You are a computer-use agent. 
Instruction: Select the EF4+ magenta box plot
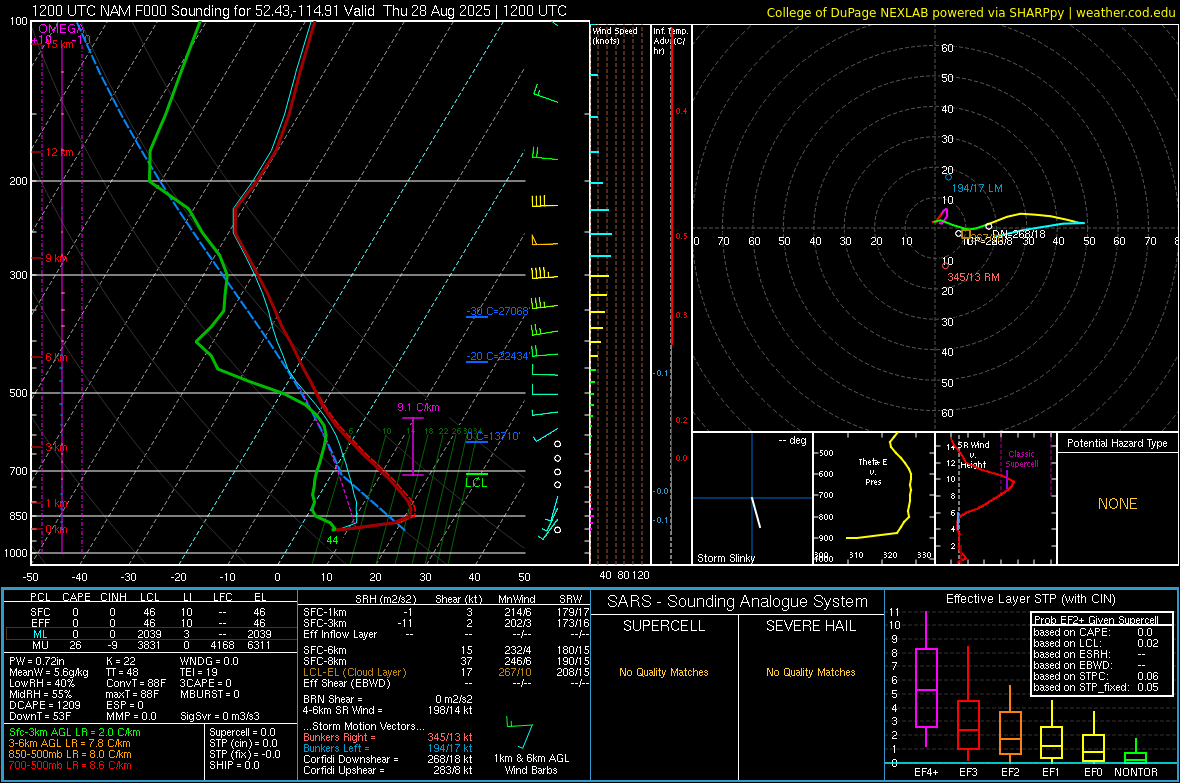click(x=926, y=679)
